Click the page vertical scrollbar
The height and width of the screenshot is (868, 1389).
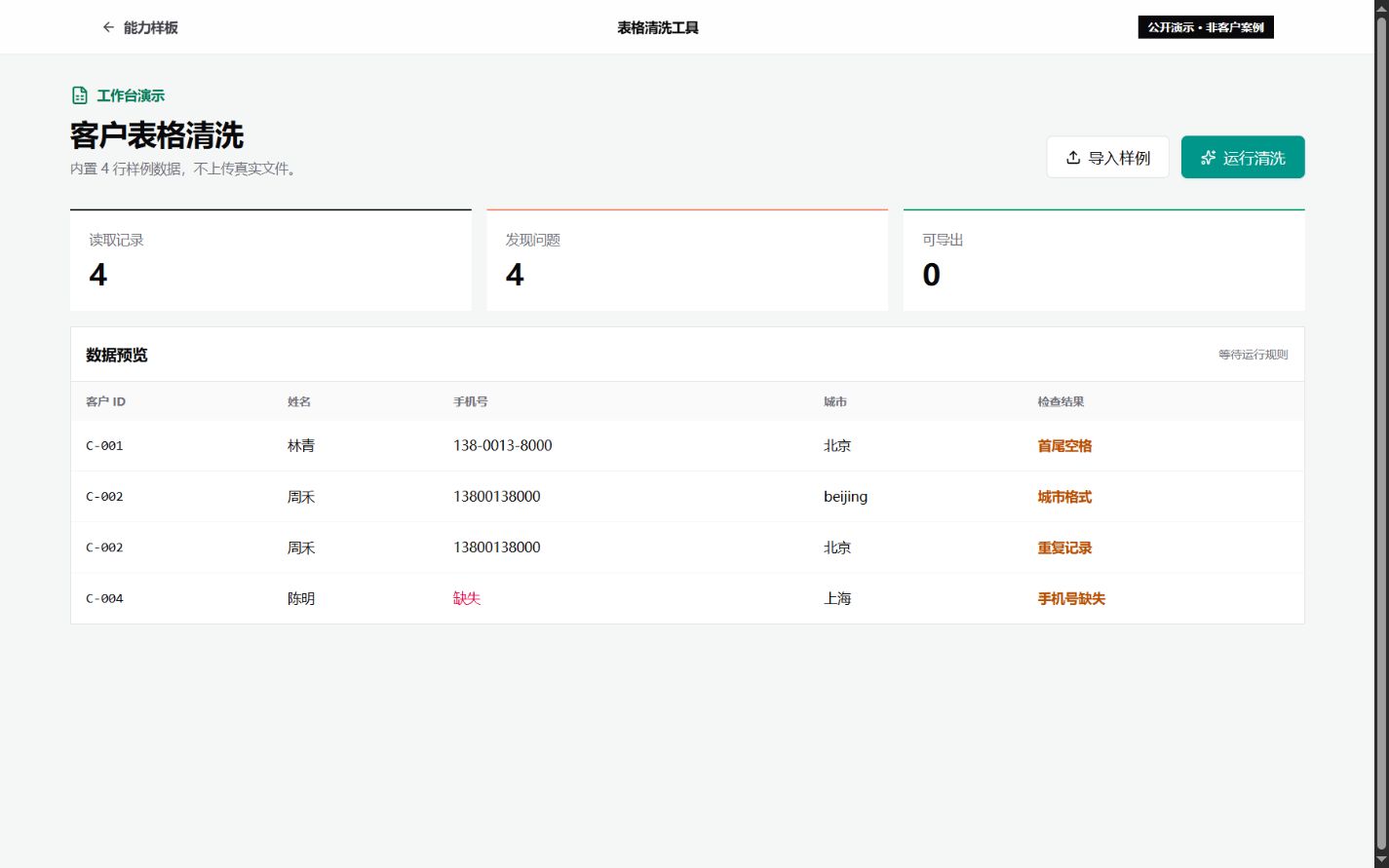coord(1381,434)
